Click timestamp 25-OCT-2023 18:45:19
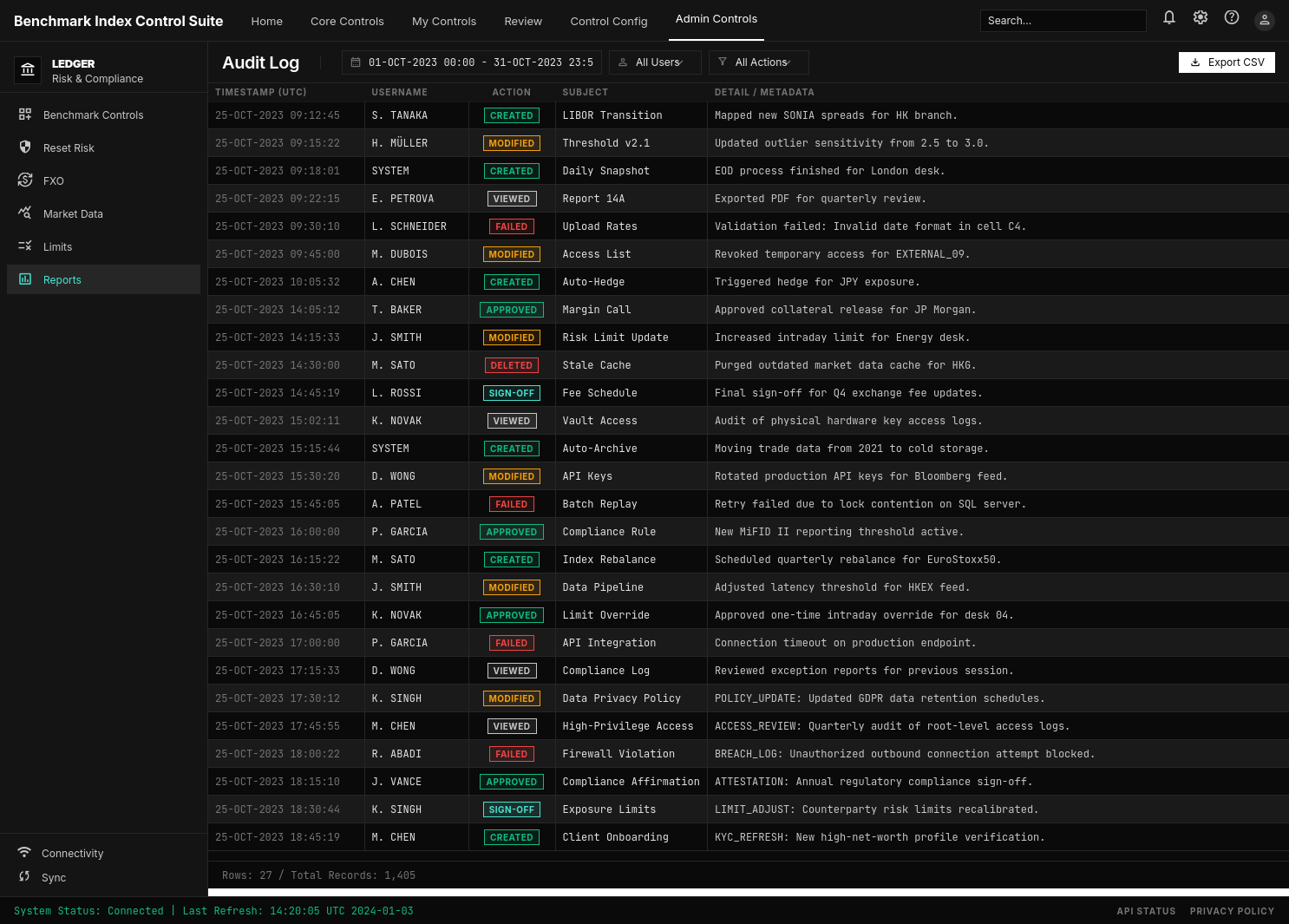 (x=278, y=837)
